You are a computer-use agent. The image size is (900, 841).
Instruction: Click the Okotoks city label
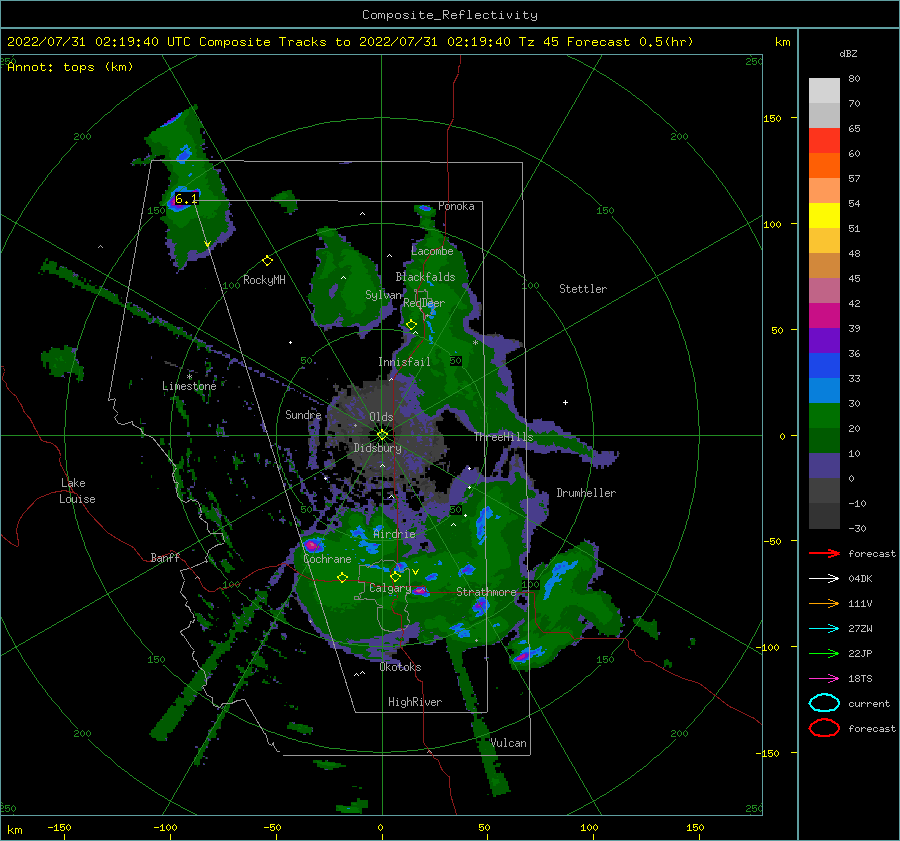click(400, 667)
